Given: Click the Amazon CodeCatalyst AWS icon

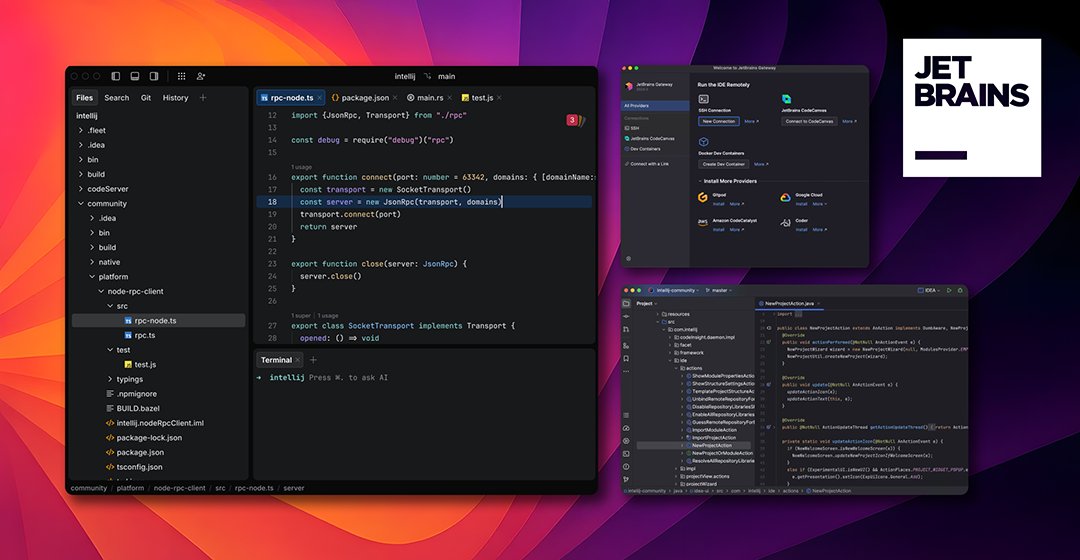Looking at the screenshot, I should 703,222.
